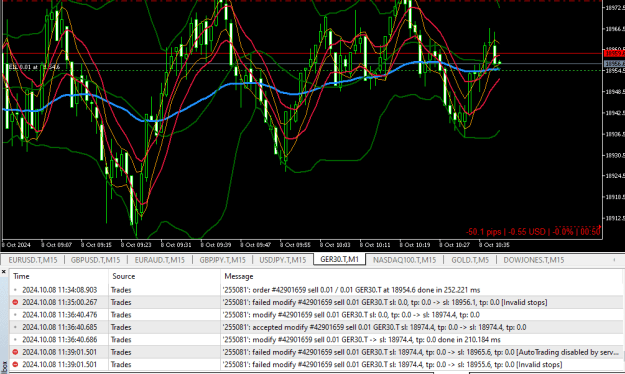This screenshot has height=374, width=625.
Task: Select the active GER30.T,M1 chart tab
Action: click(340, 259)
